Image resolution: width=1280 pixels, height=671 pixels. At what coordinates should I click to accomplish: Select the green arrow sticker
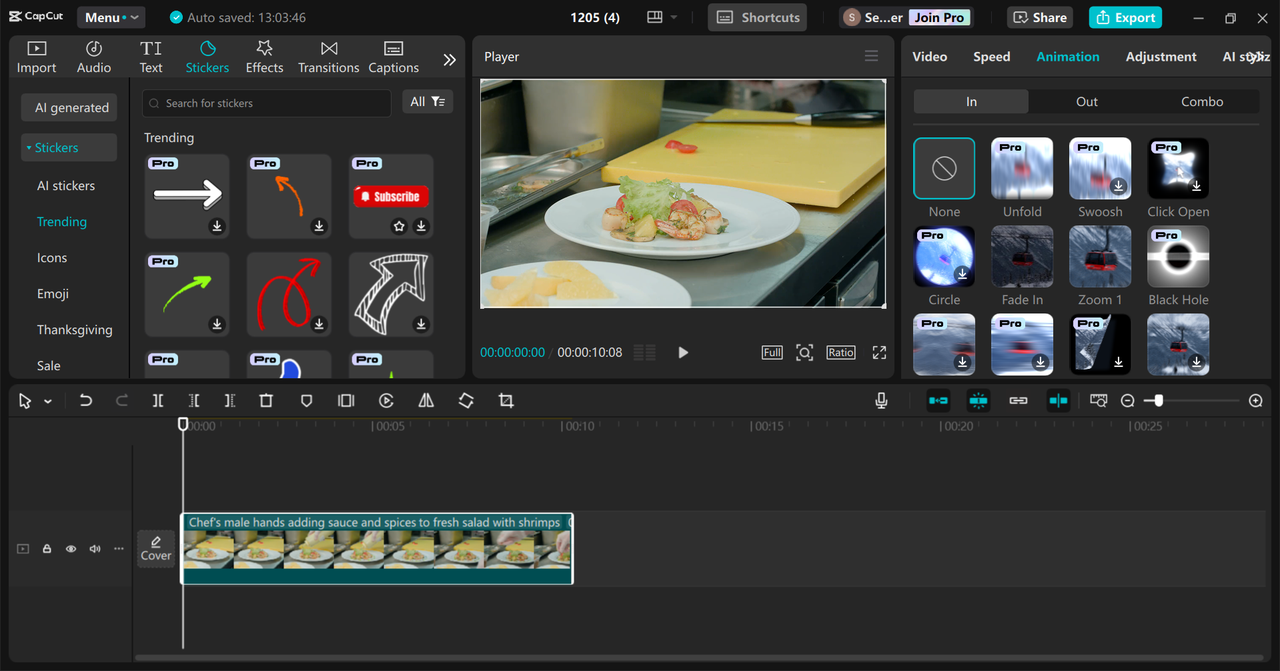[187, 294]
